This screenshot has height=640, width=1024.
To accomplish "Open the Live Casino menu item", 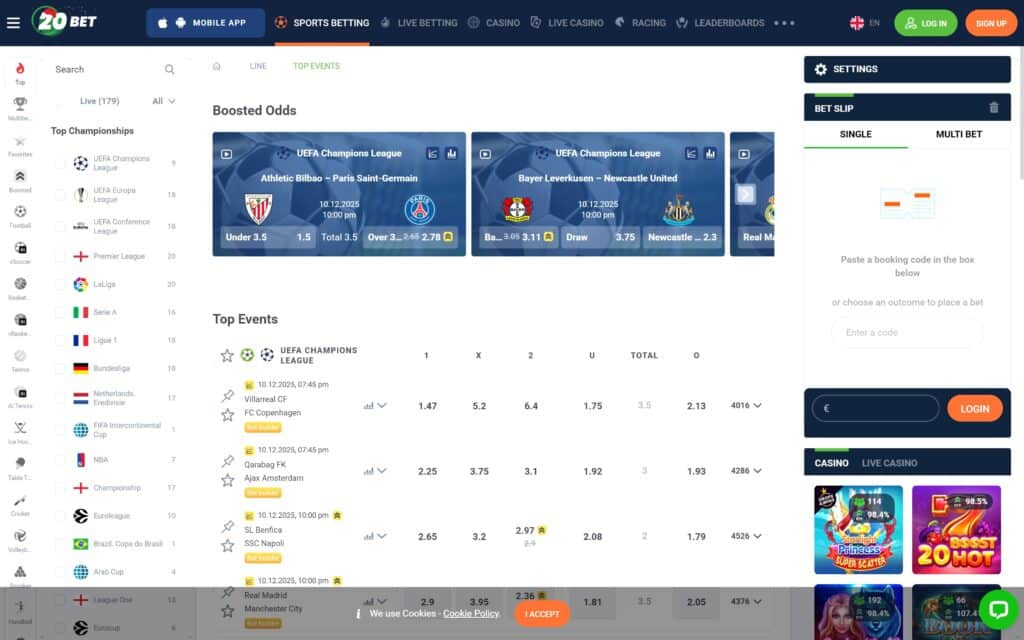I will coord(567,21).
